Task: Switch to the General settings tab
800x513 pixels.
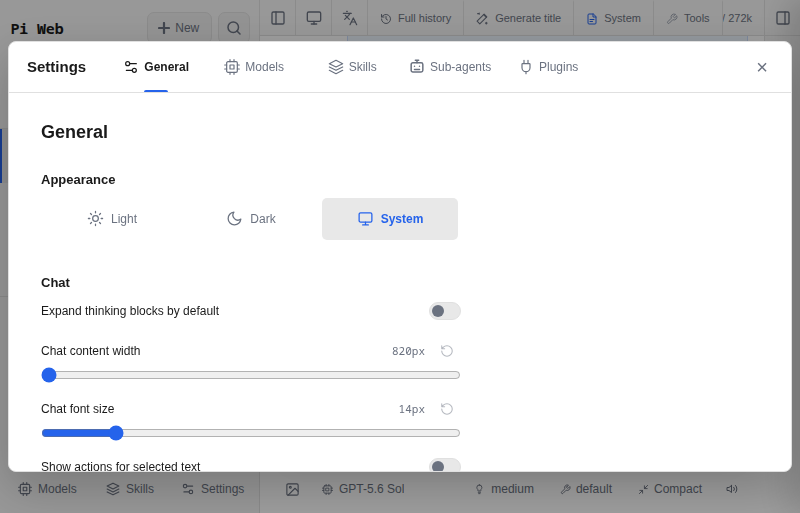Action: (x=156, y=67)
